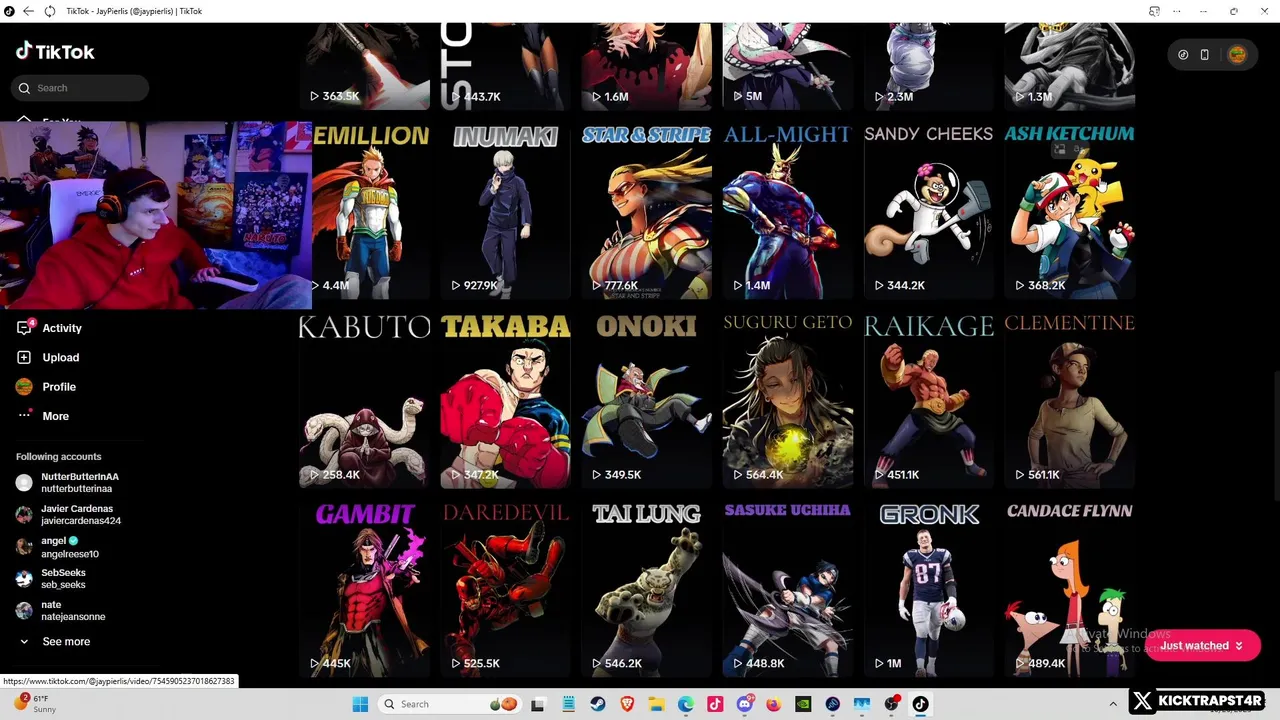Play the SANDY CHEEKS video
This screenshot has width=1280, height=720.
tap(929, 211)
